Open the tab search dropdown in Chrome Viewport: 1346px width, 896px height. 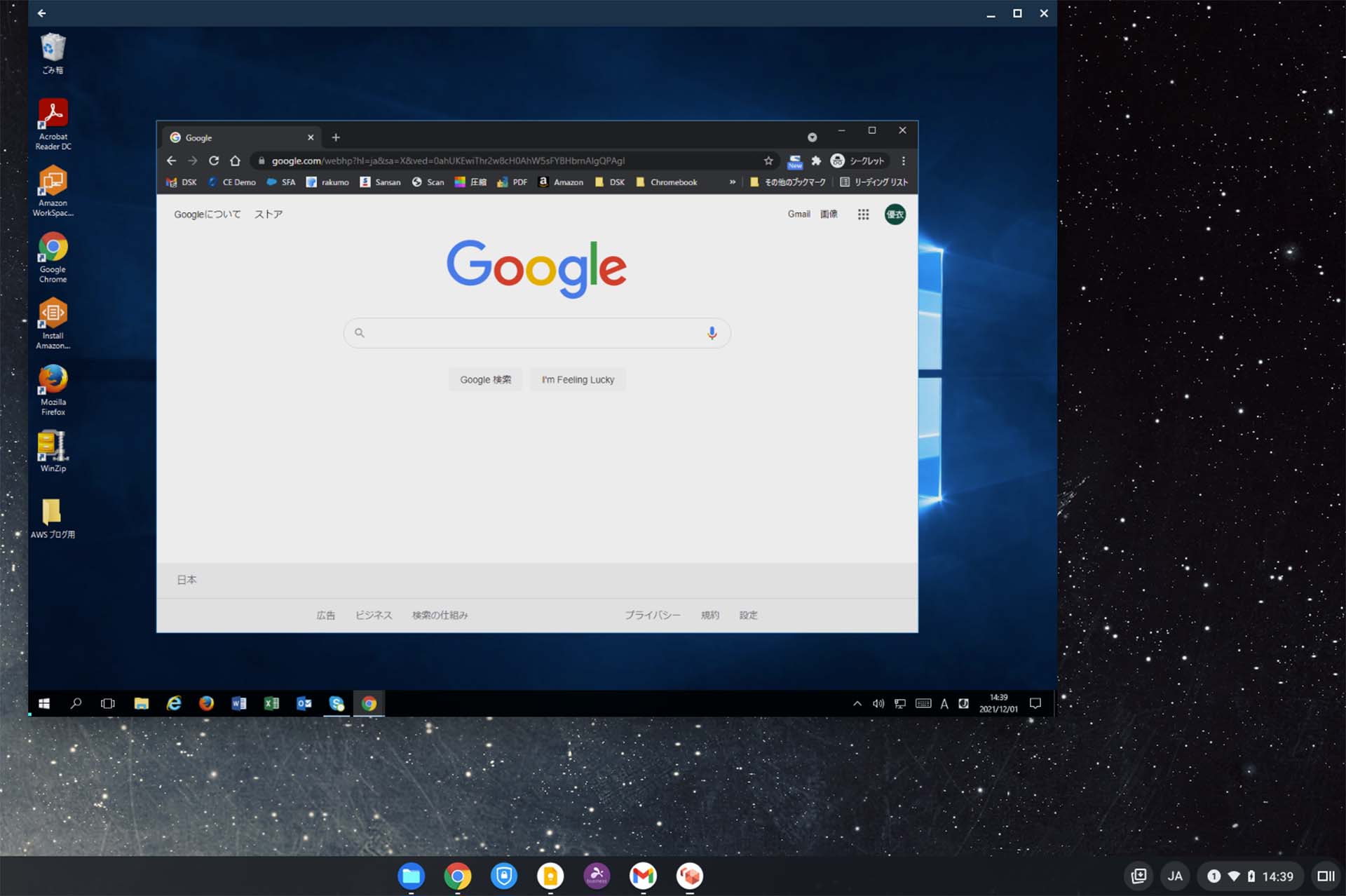(x=812, y=137)
